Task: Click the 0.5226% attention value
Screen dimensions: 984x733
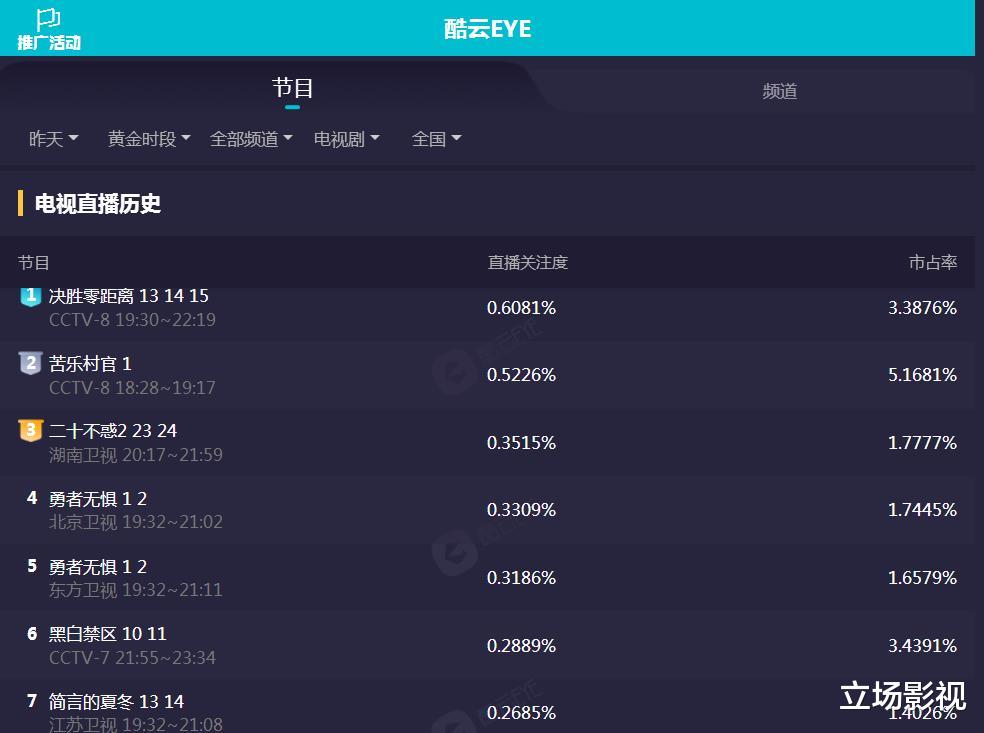Action: [x=521, y=375]
